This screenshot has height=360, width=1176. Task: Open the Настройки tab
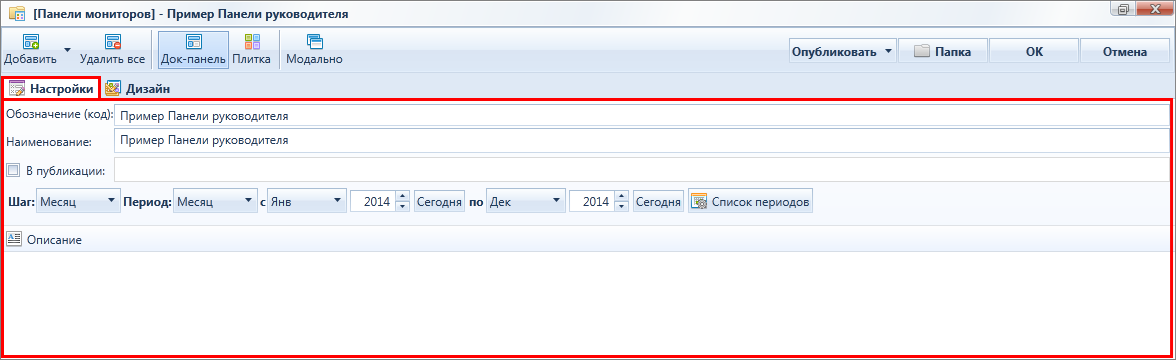[x=51, y=88]
